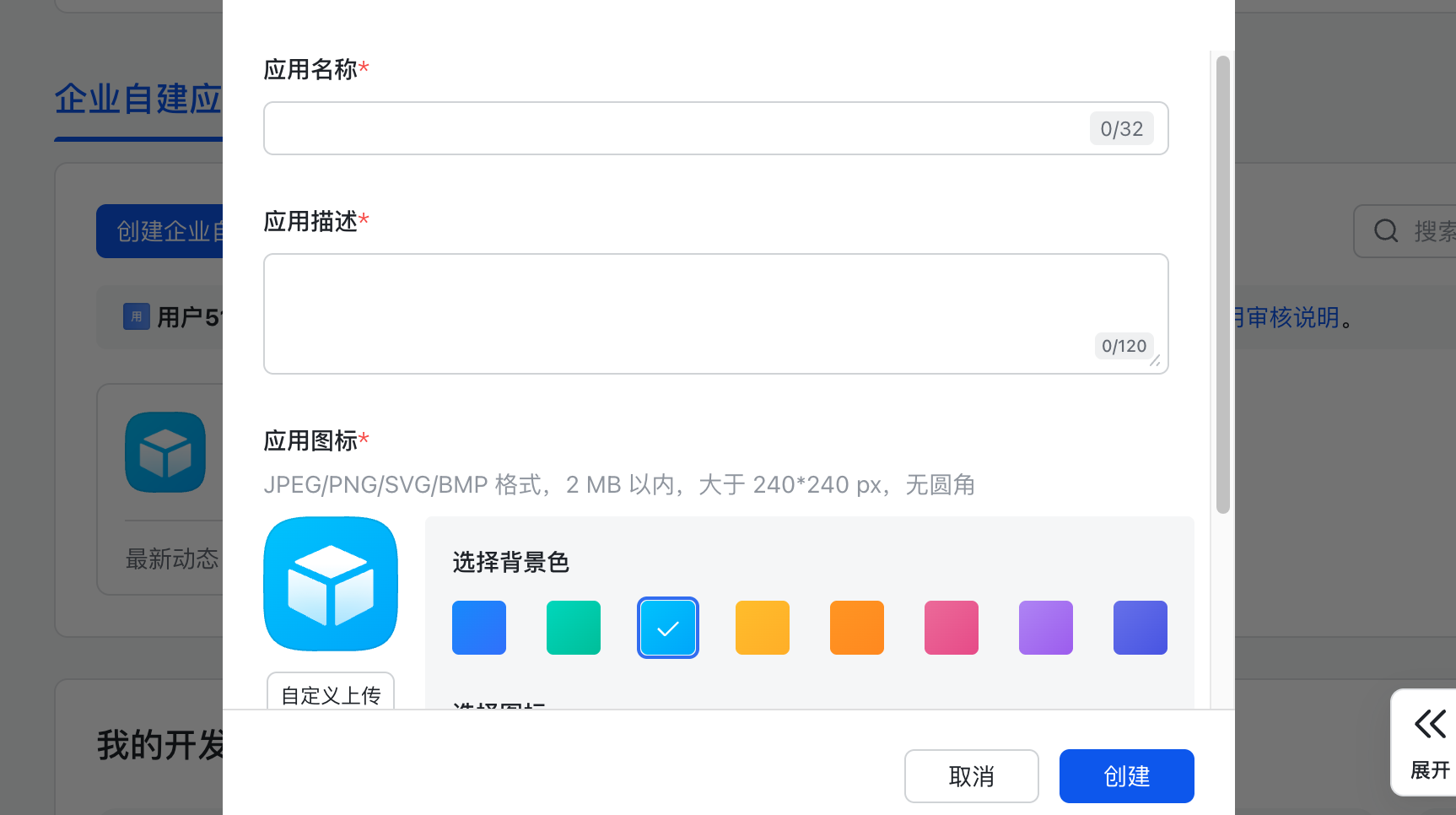Image resolution: width=1456 pixels, height=815 pixels.
Task: Pick the orange background color
Action: 857,628
